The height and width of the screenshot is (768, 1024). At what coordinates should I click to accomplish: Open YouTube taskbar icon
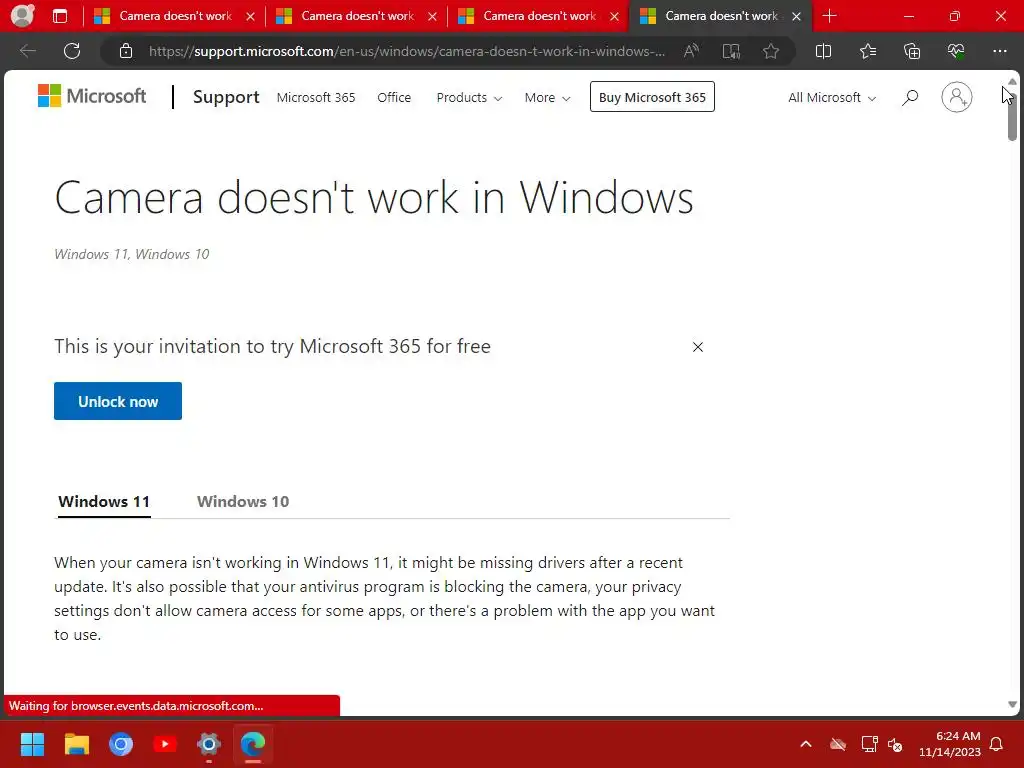click(165, 744)
